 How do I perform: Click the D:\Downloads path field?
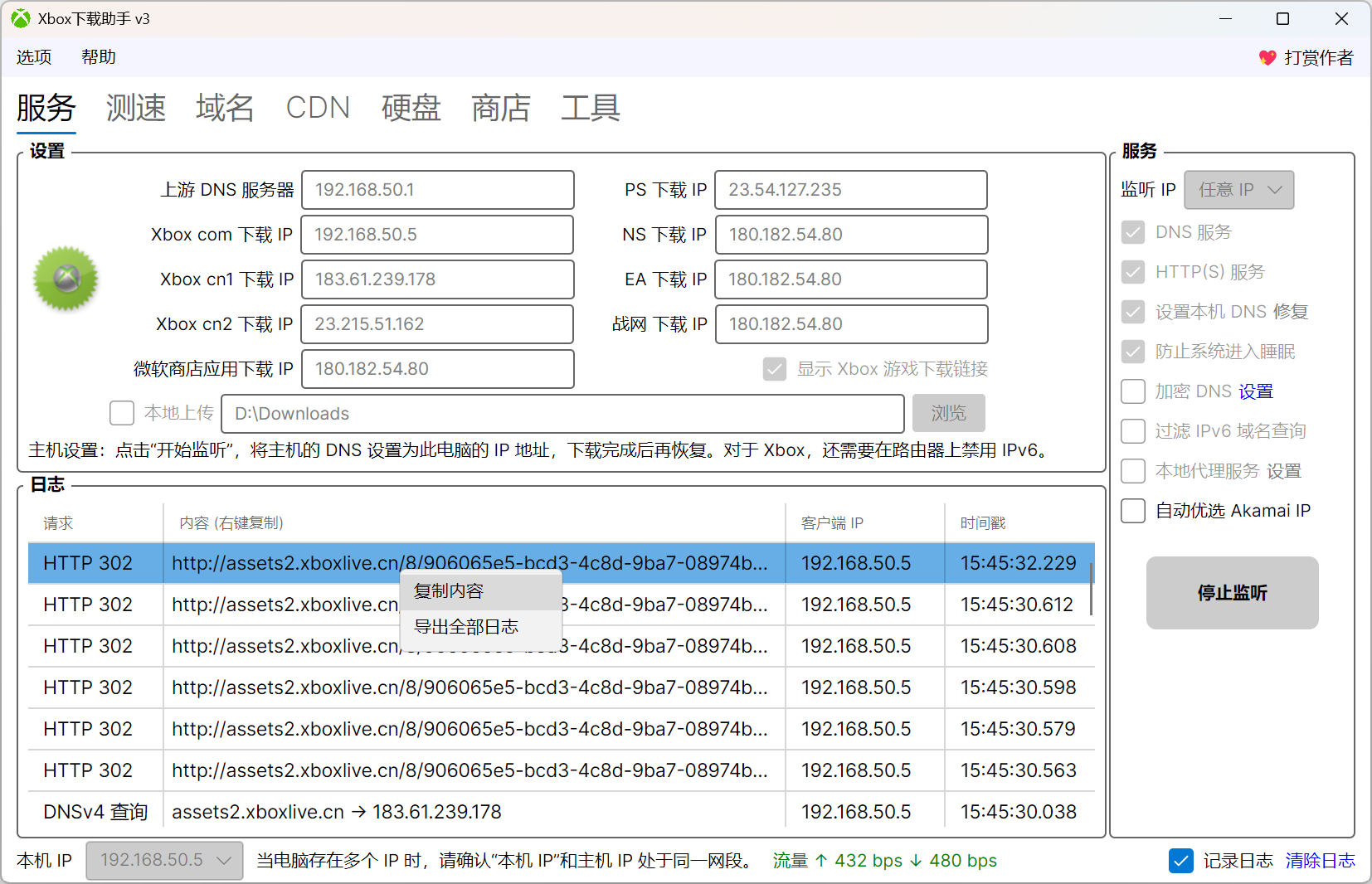click(x=562, y=413)
